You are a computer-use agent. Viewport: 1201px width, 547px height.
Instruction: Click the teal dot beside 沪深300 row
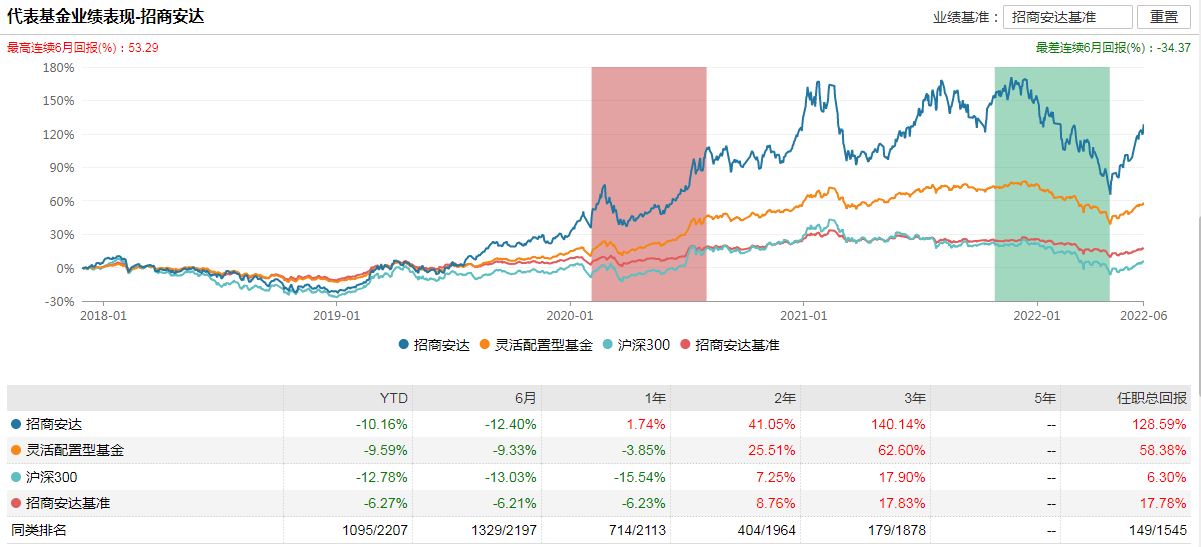15,477
